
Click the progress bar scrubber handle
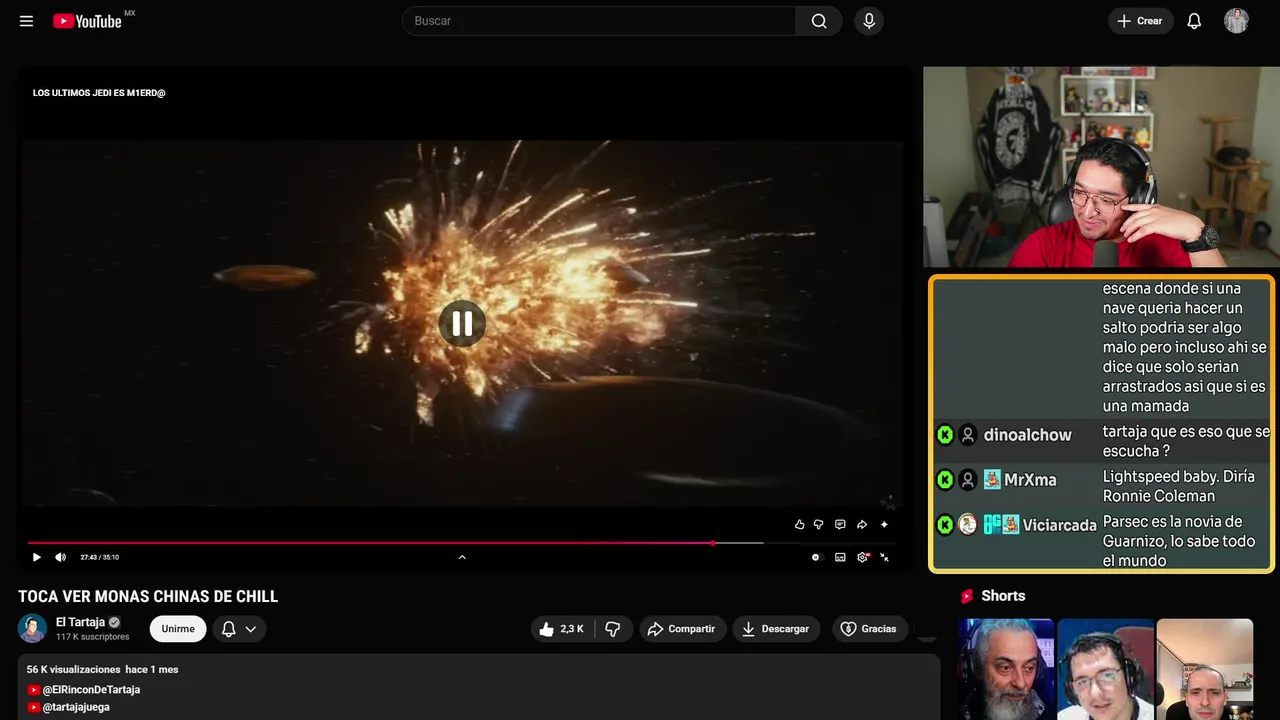[713, 543]
